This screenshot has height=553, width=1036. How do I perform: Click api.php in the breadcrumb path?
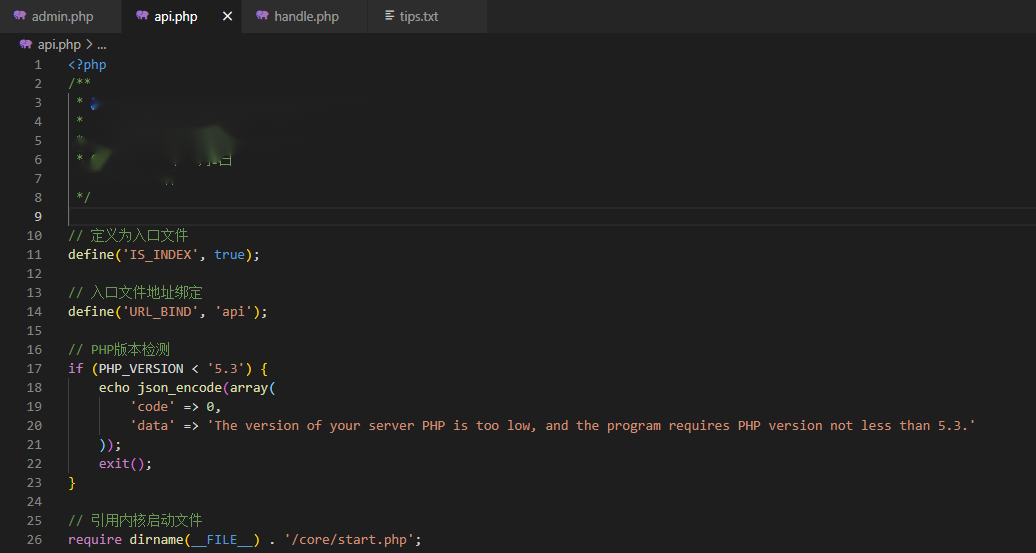click(x=59, y=45)
